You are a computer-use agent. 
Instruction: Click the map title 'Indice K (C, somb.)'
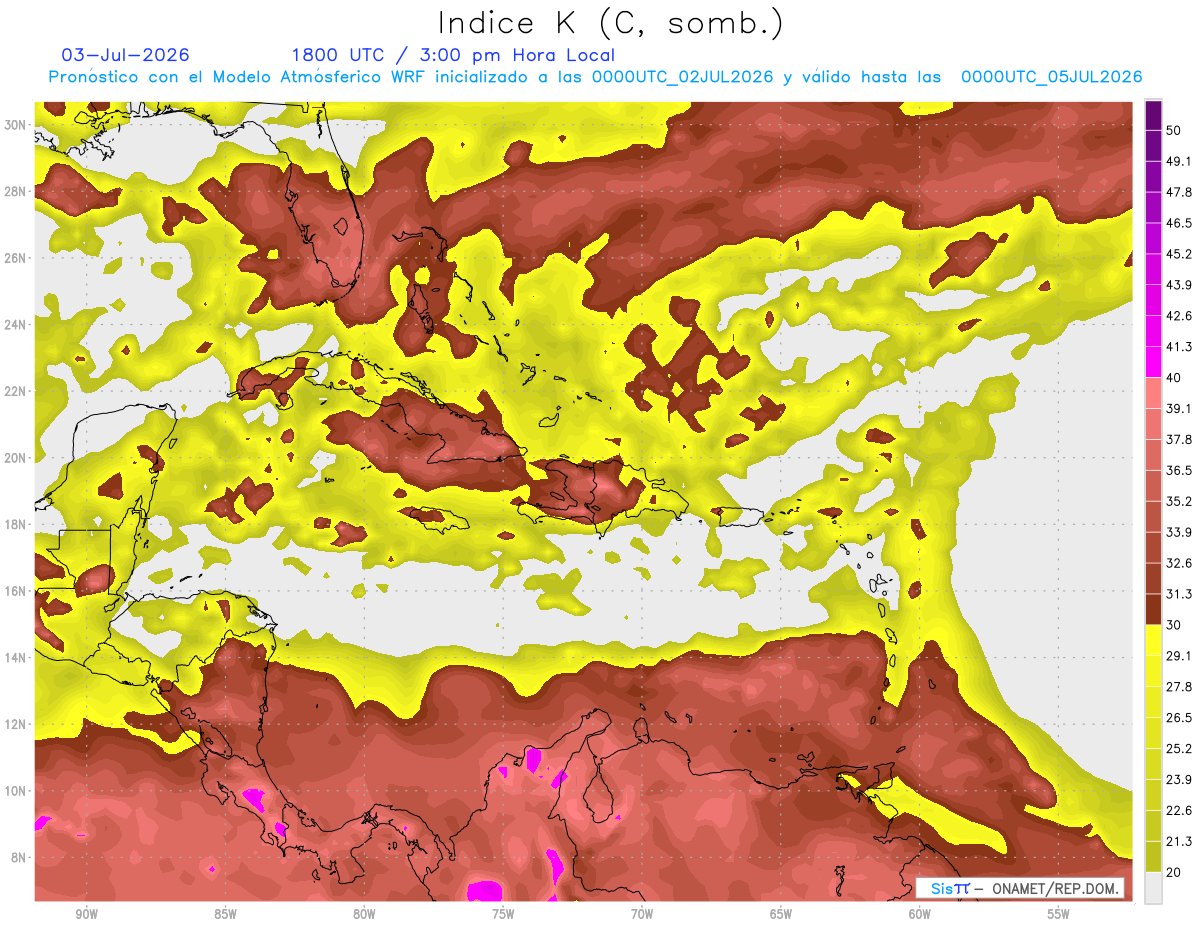(x=611, y=23)
